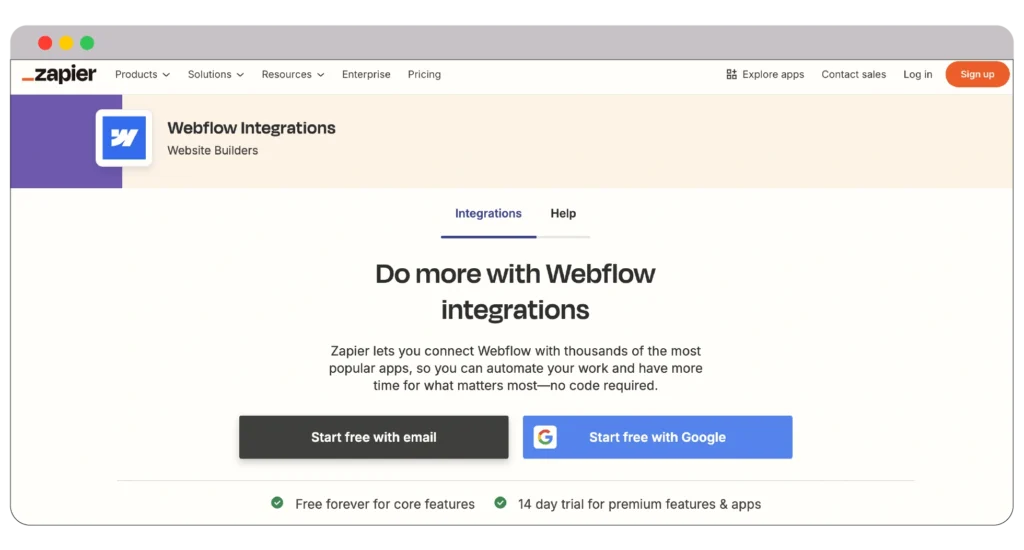Viewport: 1024px width, 550px height.
Task: Open the Pricing page
Action: tap(424, 74)
